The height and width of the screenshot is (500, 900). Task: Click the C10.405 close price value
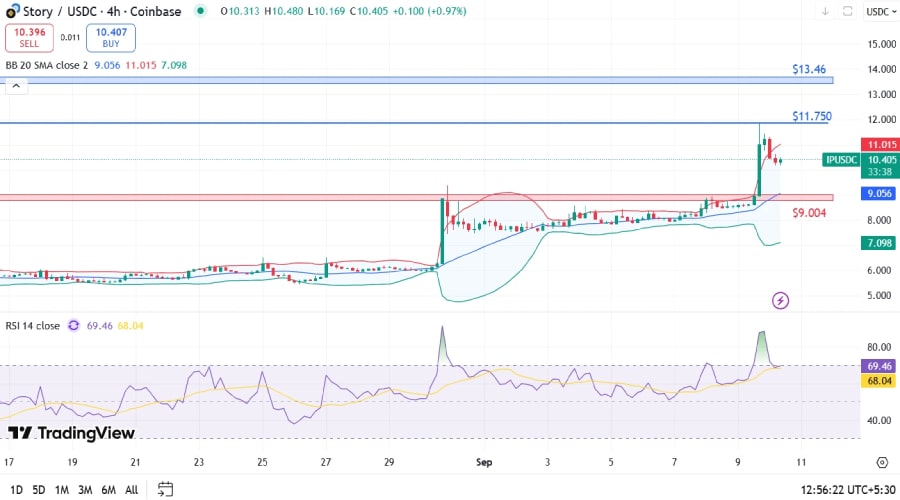pos(369,11)
